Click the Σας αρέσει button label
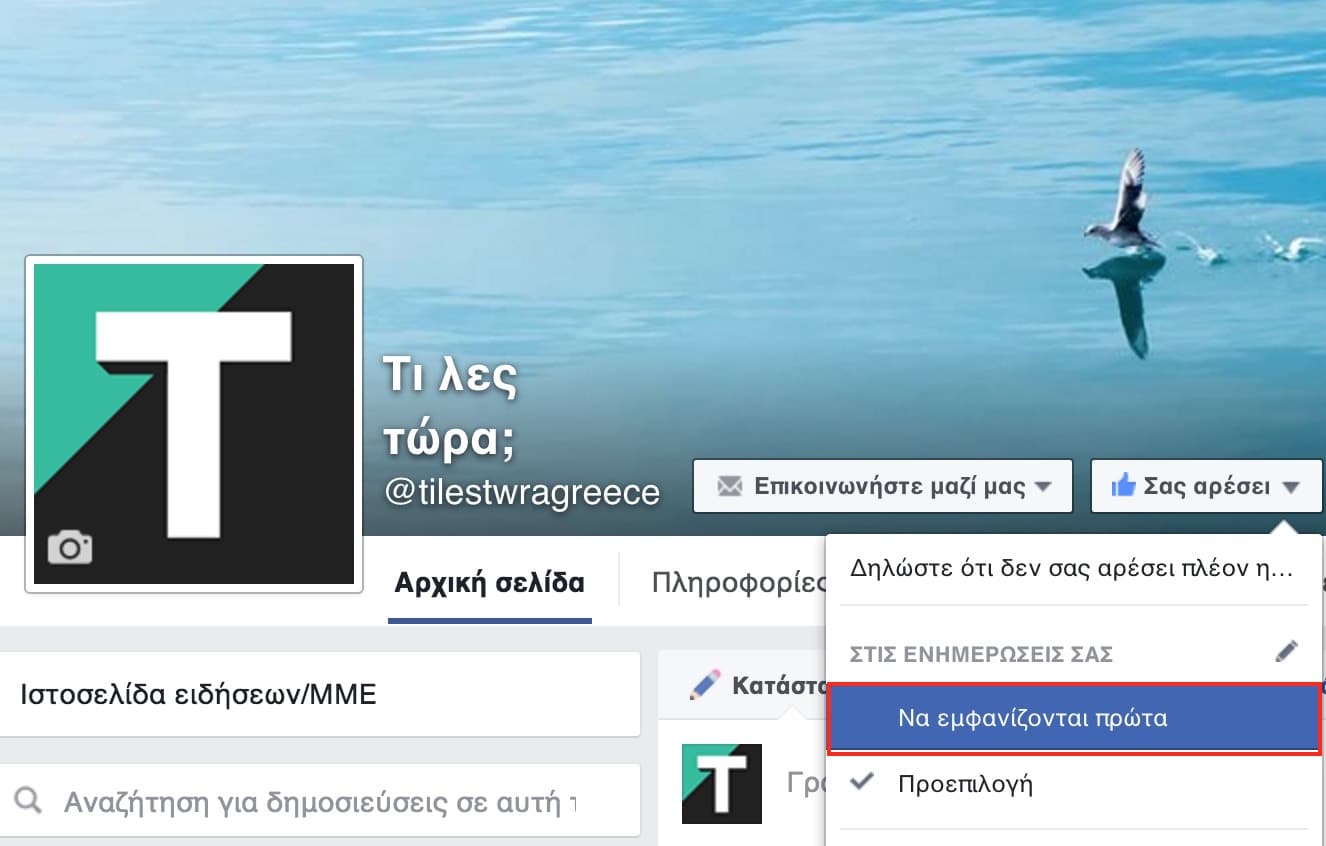1326x846 pixels. (1207, 487)
